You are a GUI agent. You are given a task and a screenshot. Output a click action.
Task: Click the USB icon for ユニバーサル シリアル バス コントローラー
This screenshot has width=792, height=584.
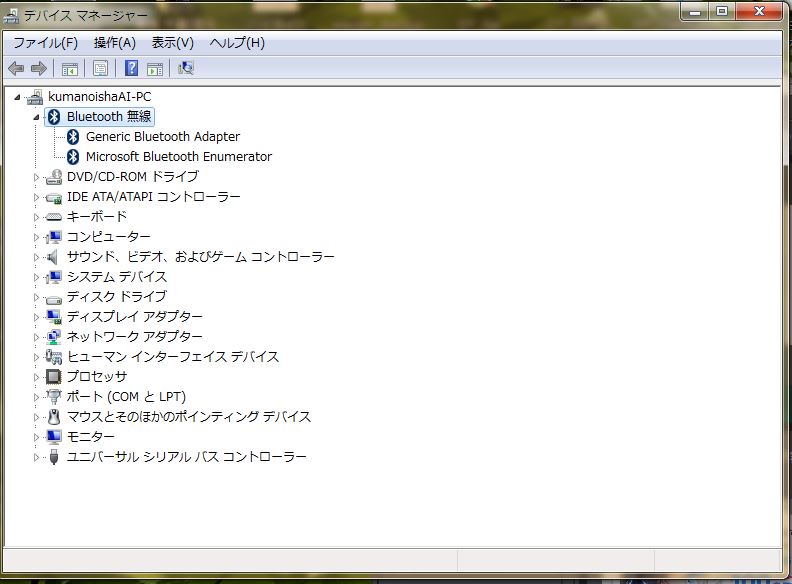(54, 457)
